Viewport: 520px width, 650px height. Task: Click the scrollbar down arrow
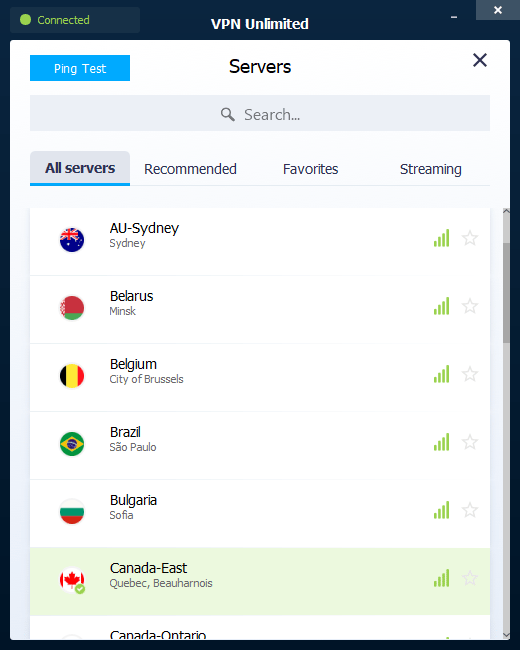(x=506, y=635)
